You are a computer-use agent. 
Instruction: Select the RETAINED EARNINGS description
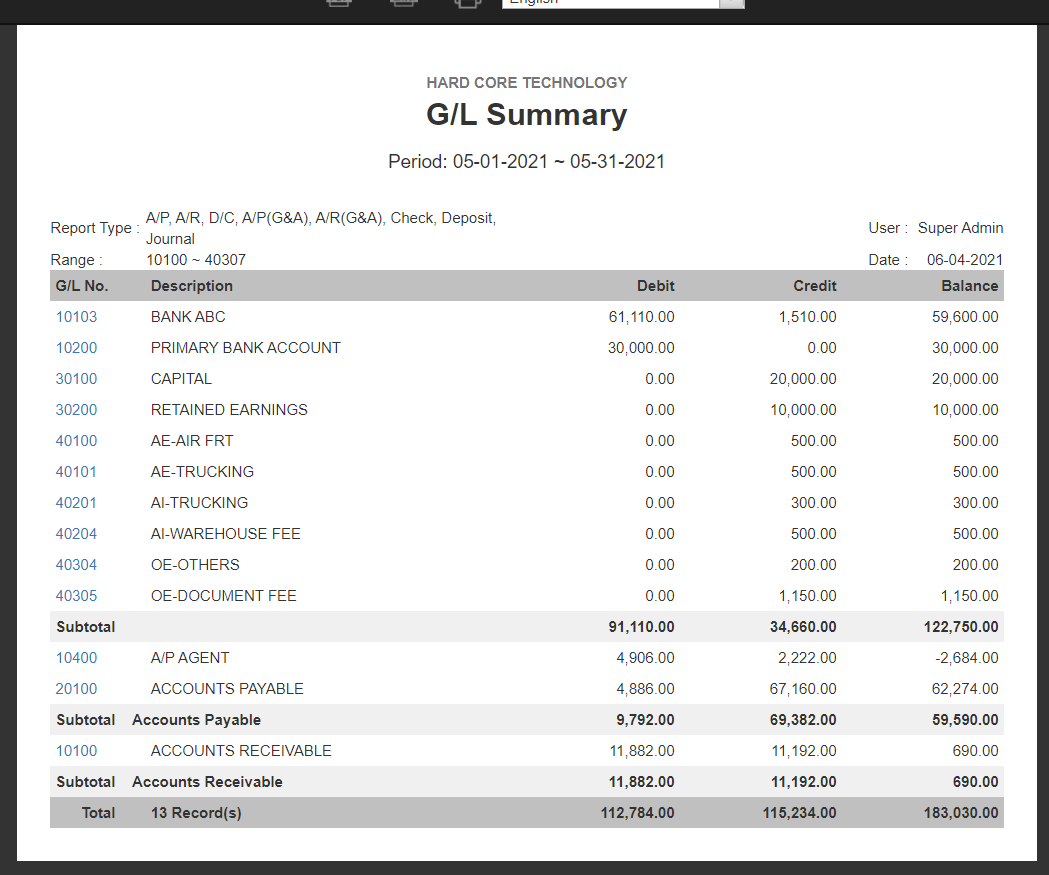pos(229,410)
